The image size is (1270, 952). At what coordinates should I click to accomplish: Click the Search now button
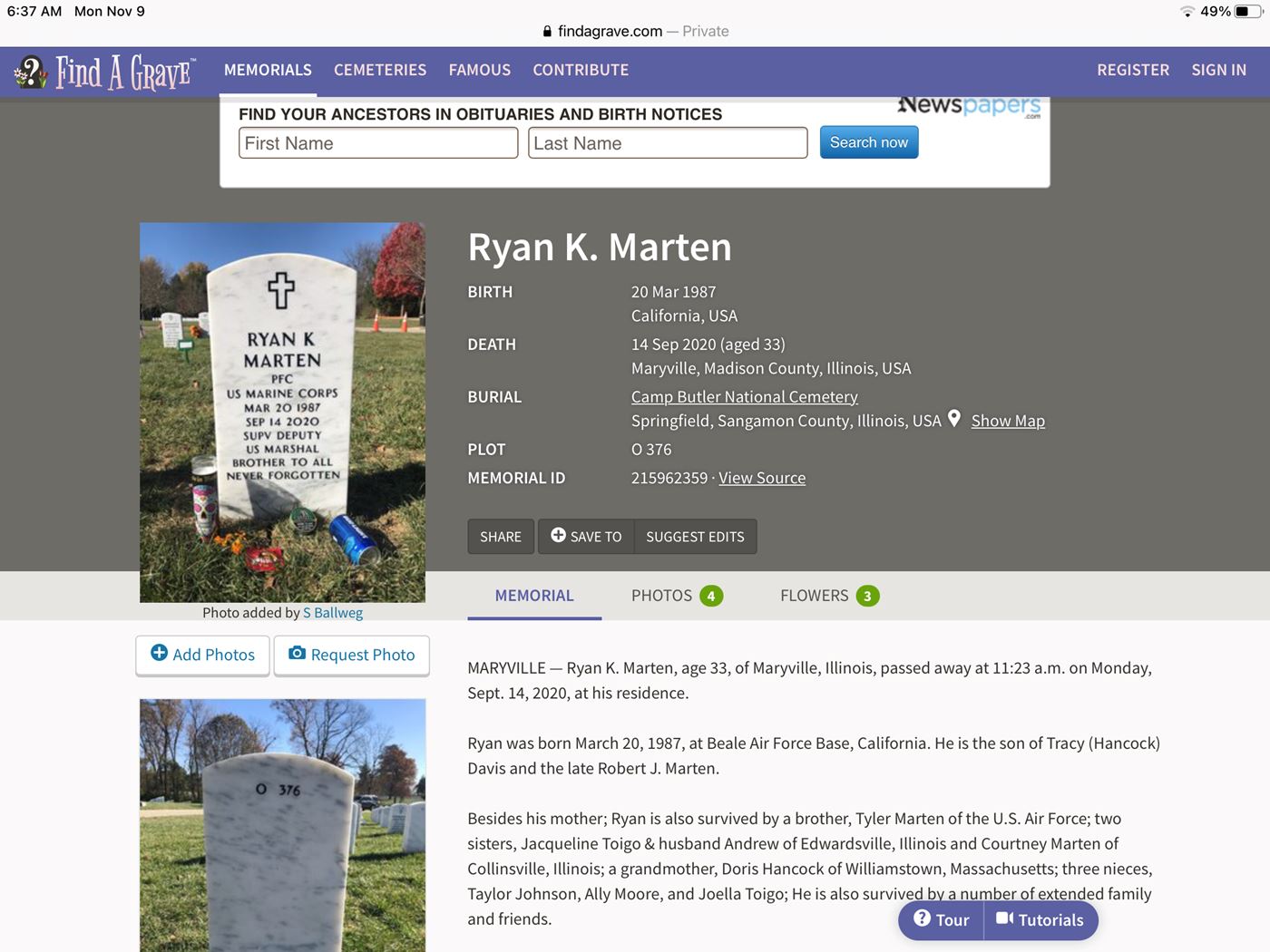pyautogui.click(x=869, y=142)
